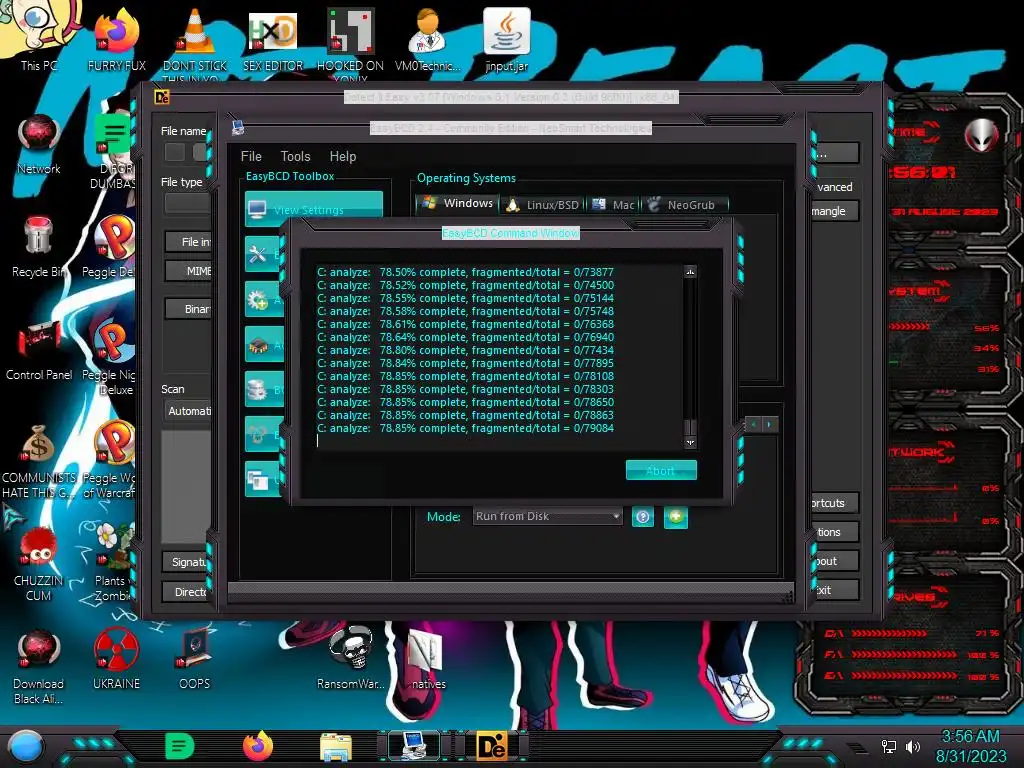Click the About button in Detect It Easy
1024x768 pixels.
click(x=835, y=561)
